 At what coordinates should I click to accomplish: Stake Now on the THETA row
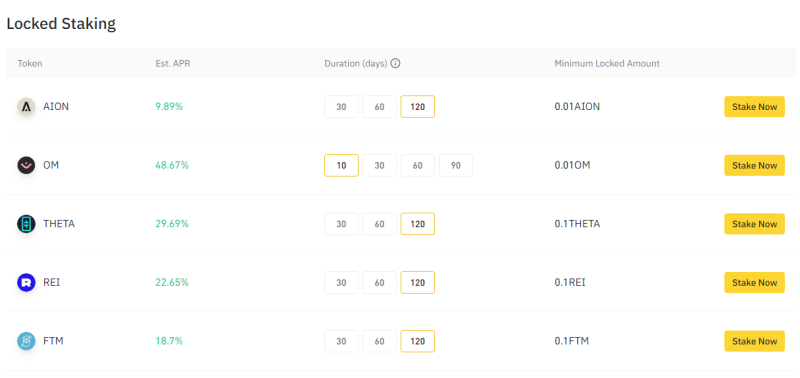coord(755,224)
